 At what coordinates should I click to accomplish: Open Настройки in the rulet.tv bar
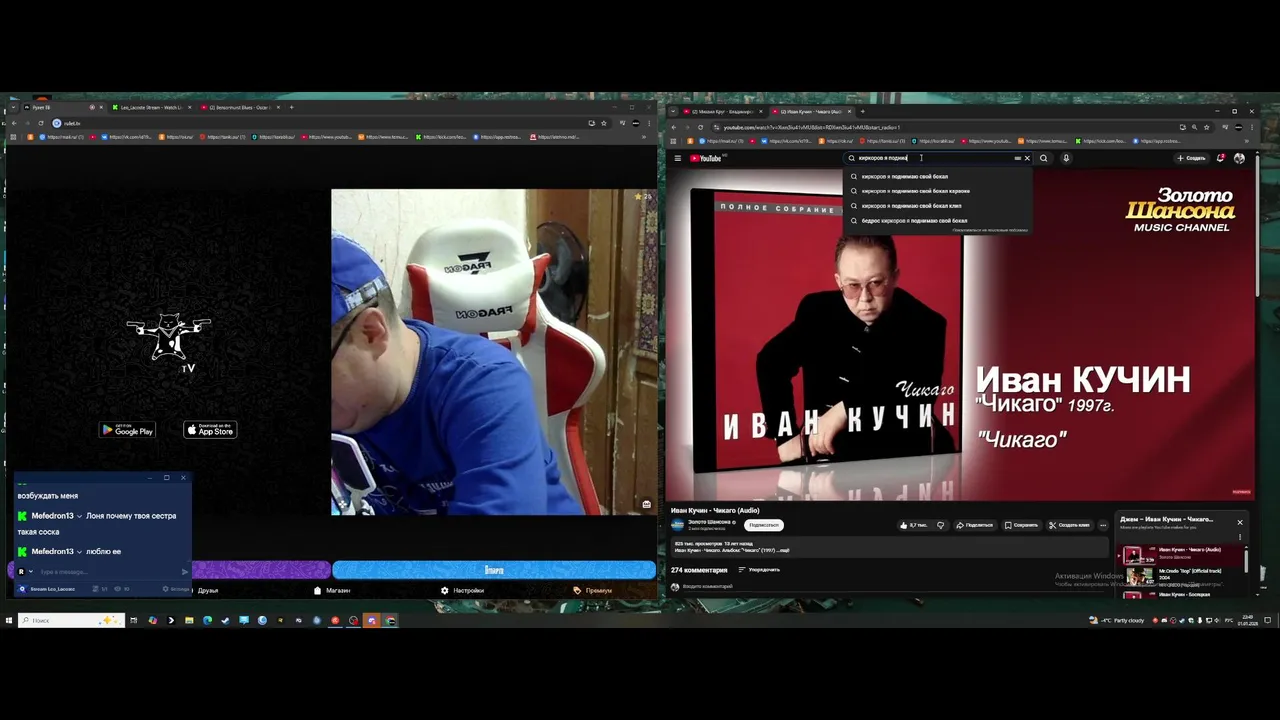[x=462, y=590]
